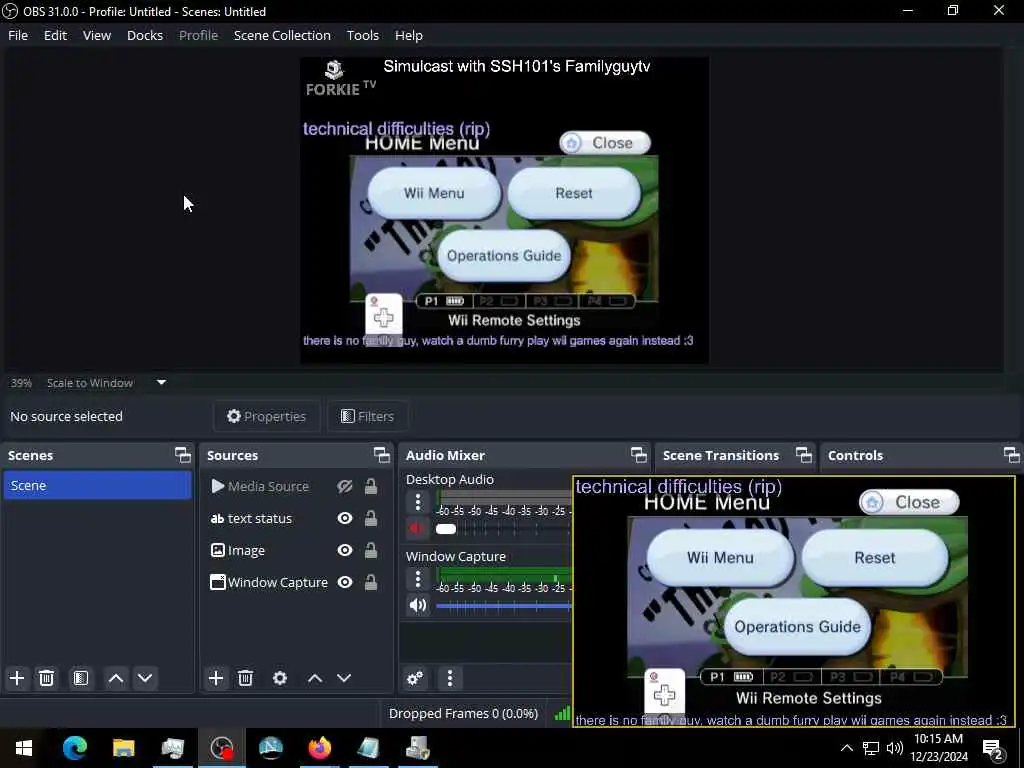Toggle lock on Image source
The height and width of the screenshot is (768, 1024).
[371, 550]
